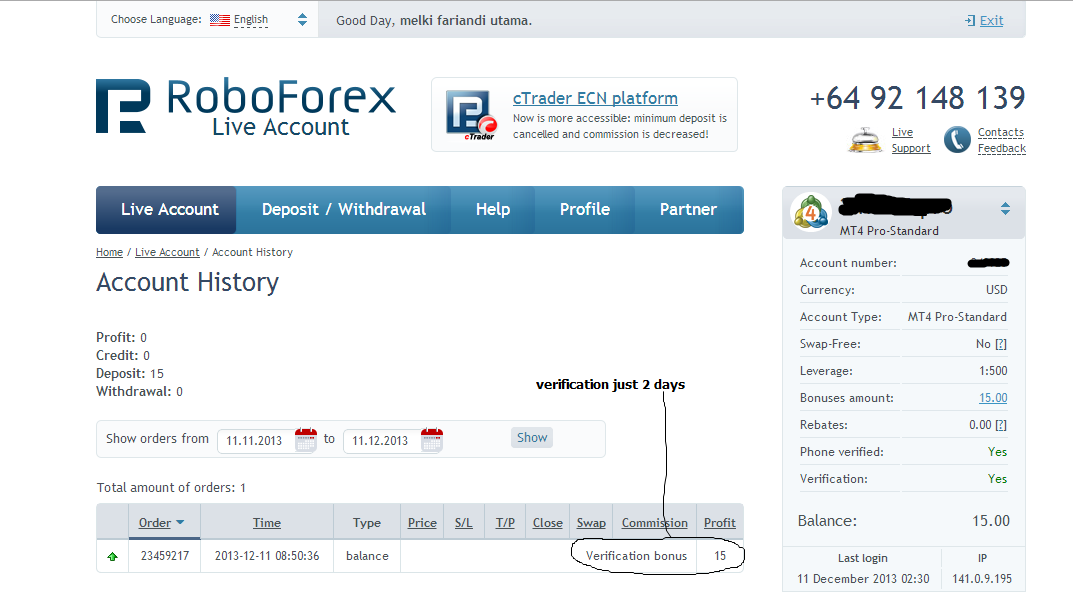Open the cTrader platform icon

pyautogui.click(x=471, y=114)
